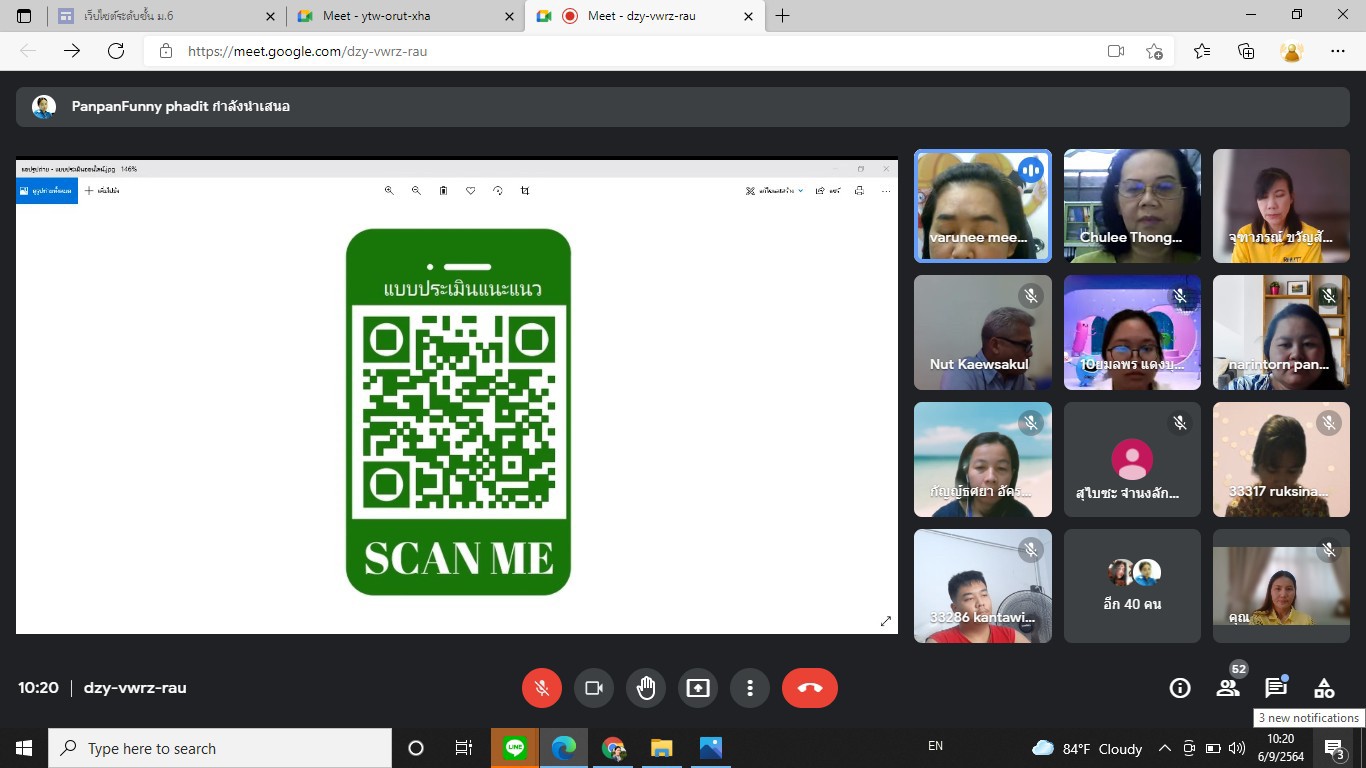View site information lock icon

click(166, 51)
